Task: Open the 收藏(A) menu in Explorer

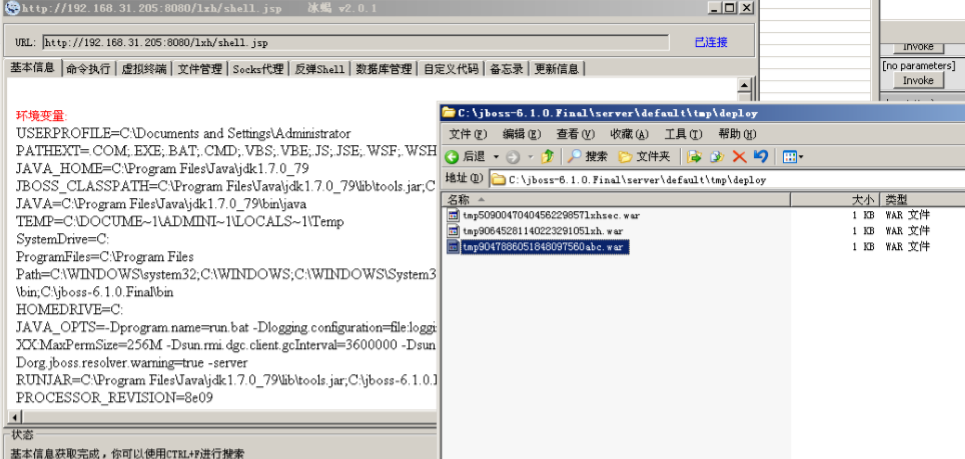Action: 630,134
